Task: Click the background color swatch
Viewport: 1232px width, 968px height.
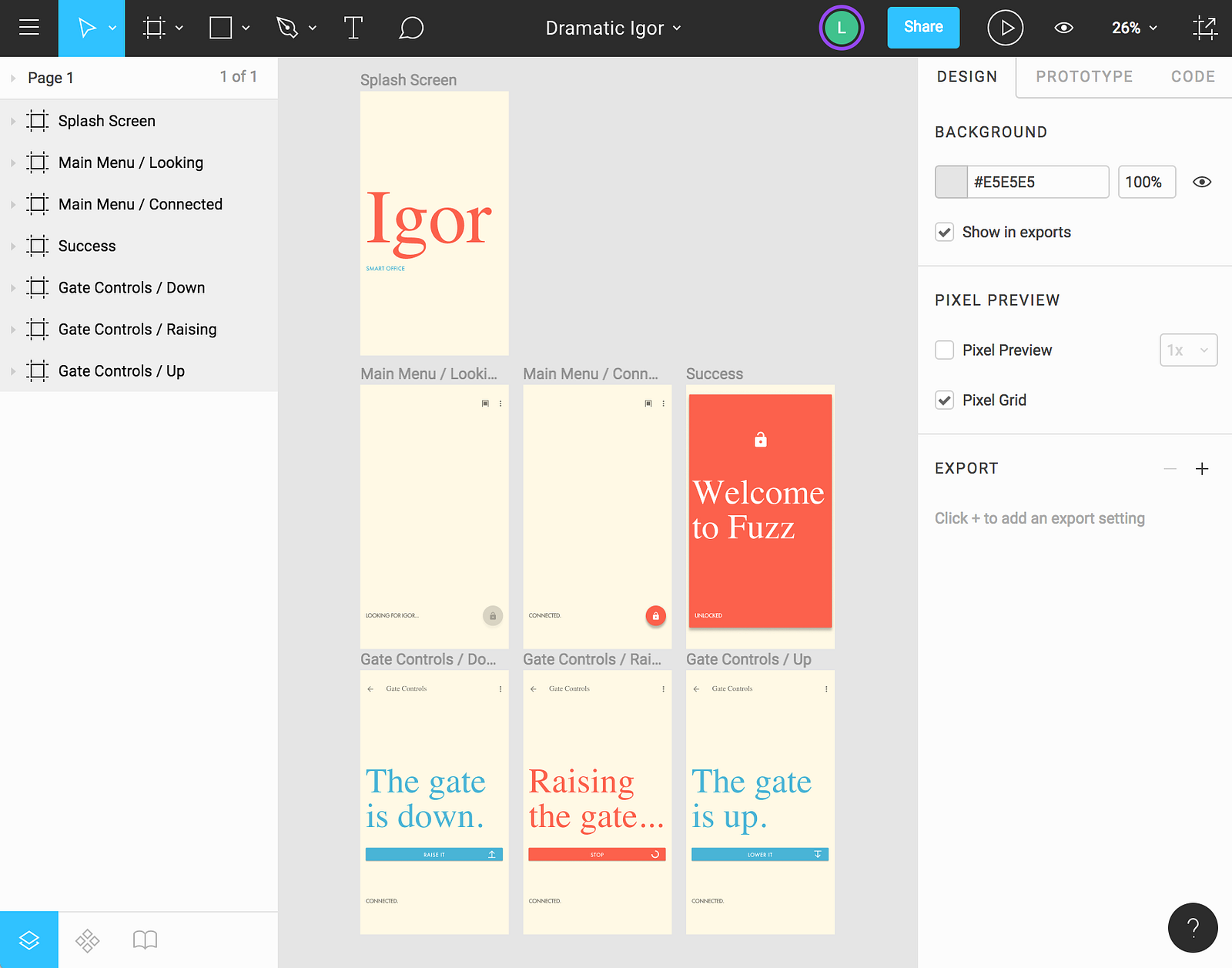Action: (952, 183)
